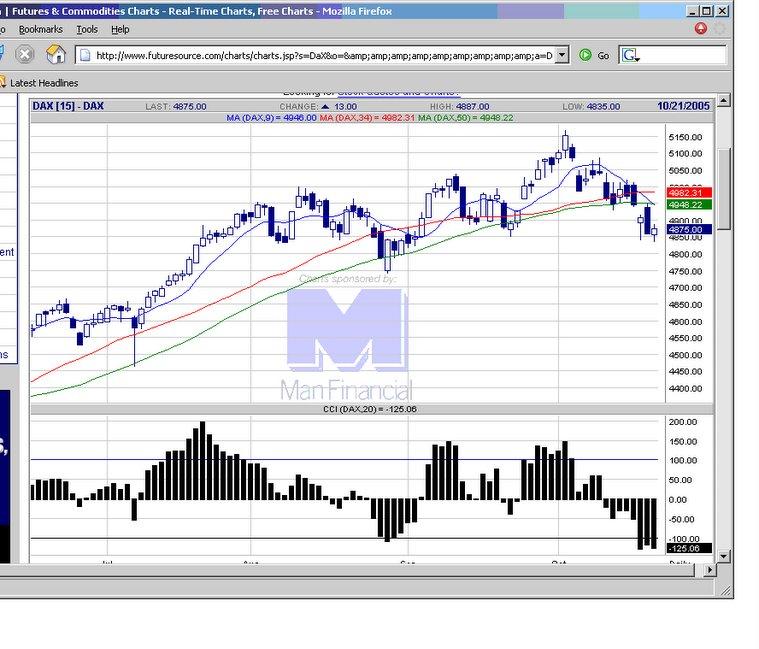Click the 10/21/2005 chart date
759x649 pixels.
[683, 106]
